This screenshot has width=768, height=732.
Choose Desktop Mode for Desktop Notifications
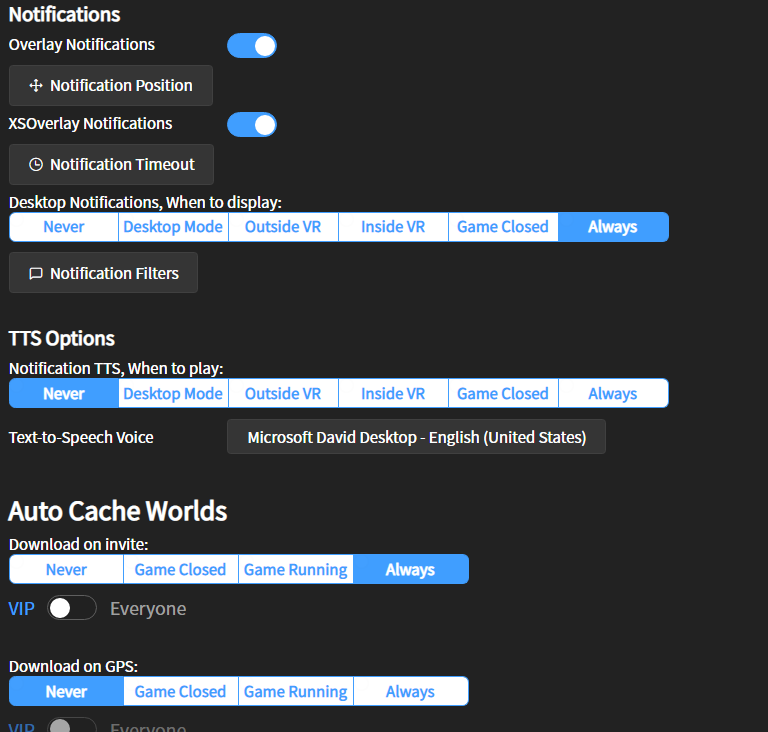click(x=173, y=227)
